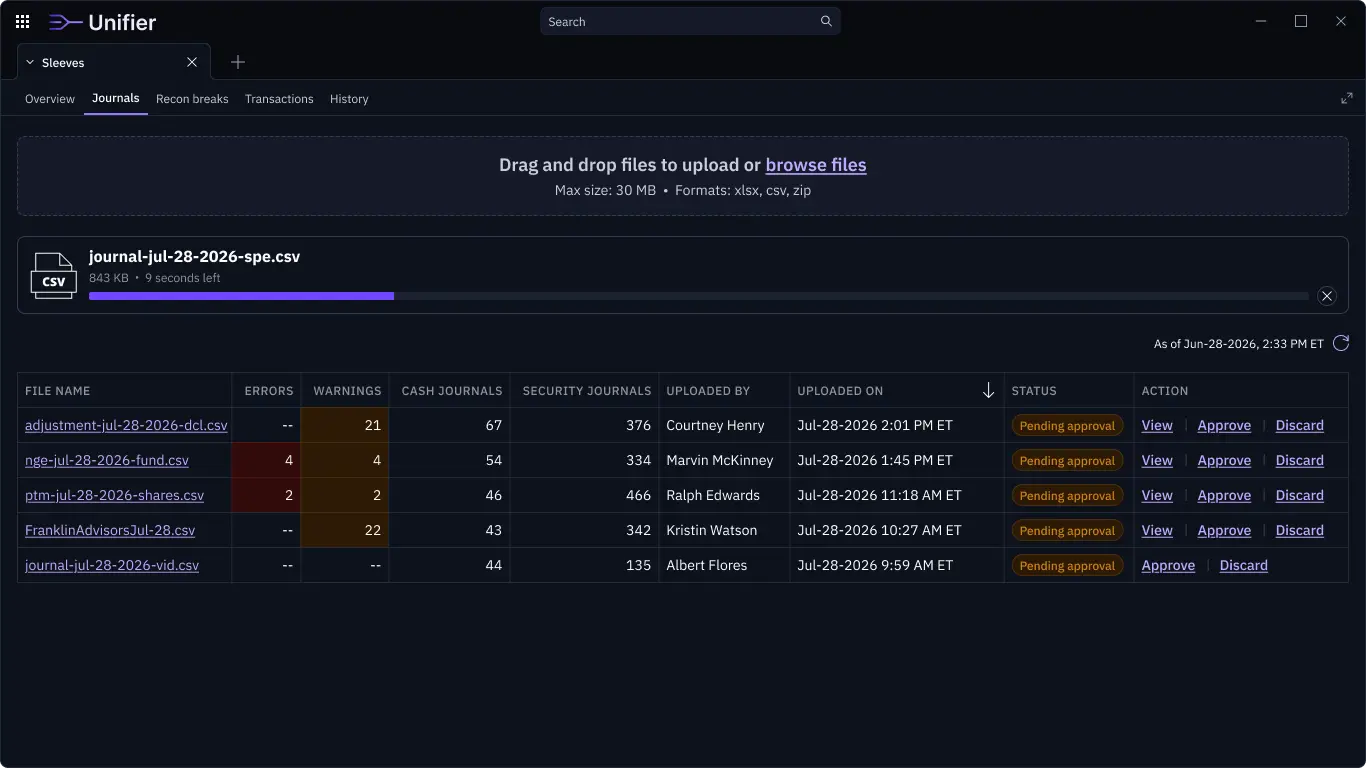Open adjustment-jul-28-2026-dcl.csv file
This screenshot has height=768, width=1366.
126,425
